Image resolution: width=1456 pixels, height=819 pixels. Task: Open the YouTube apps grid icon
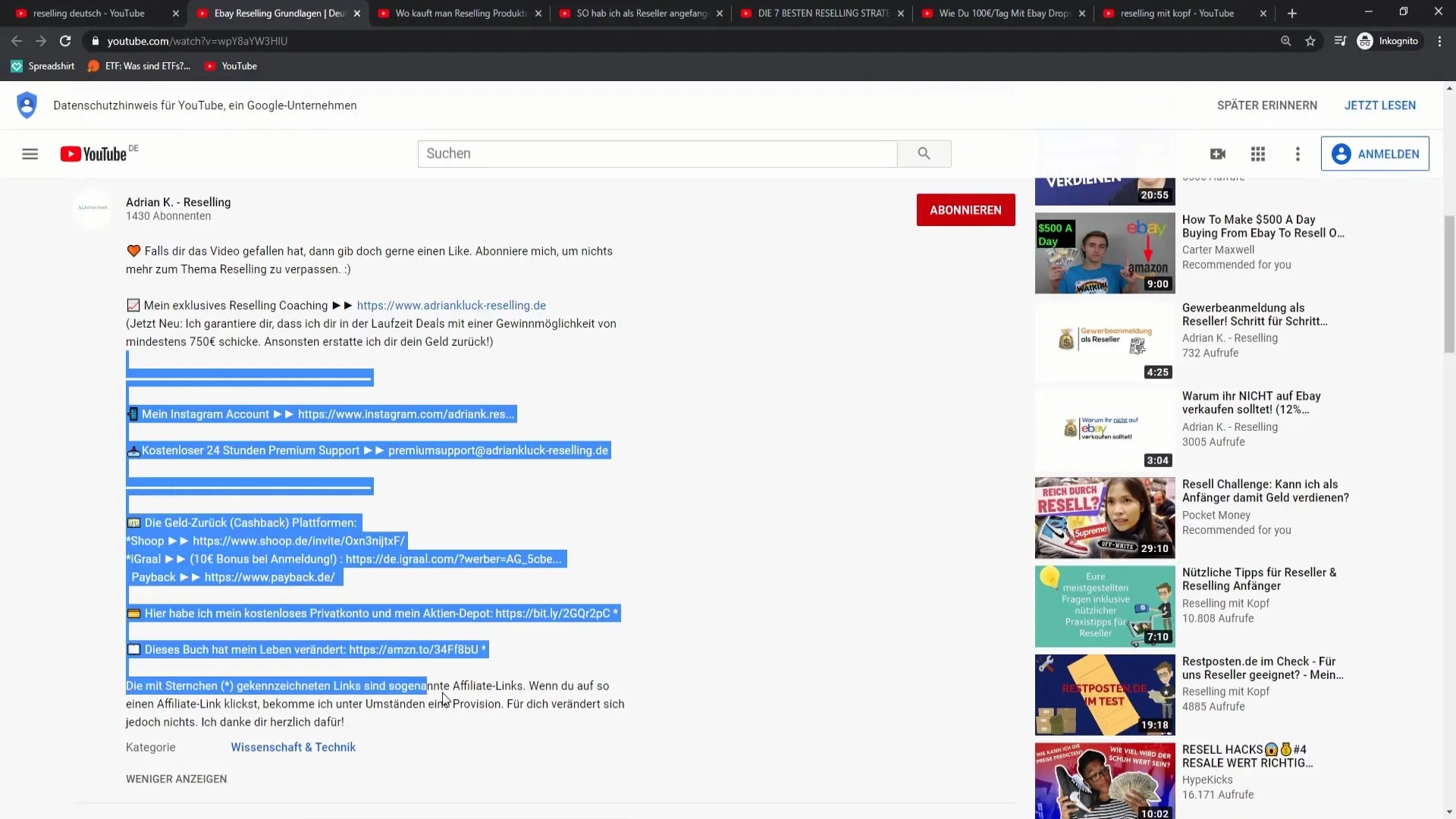[x=1258, y=154]
